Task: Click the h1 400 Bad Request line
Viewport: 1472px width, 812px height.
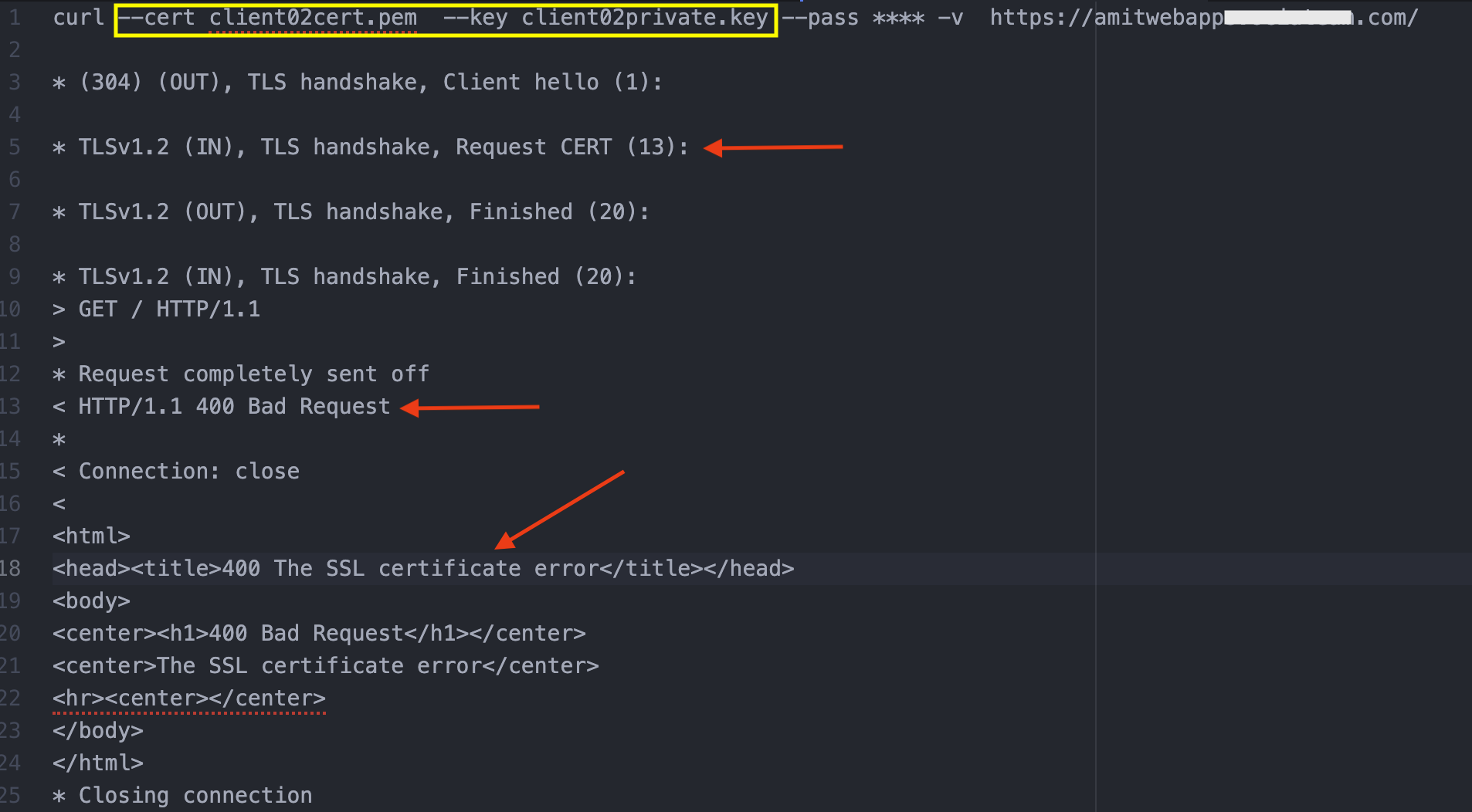Action: 319,633
